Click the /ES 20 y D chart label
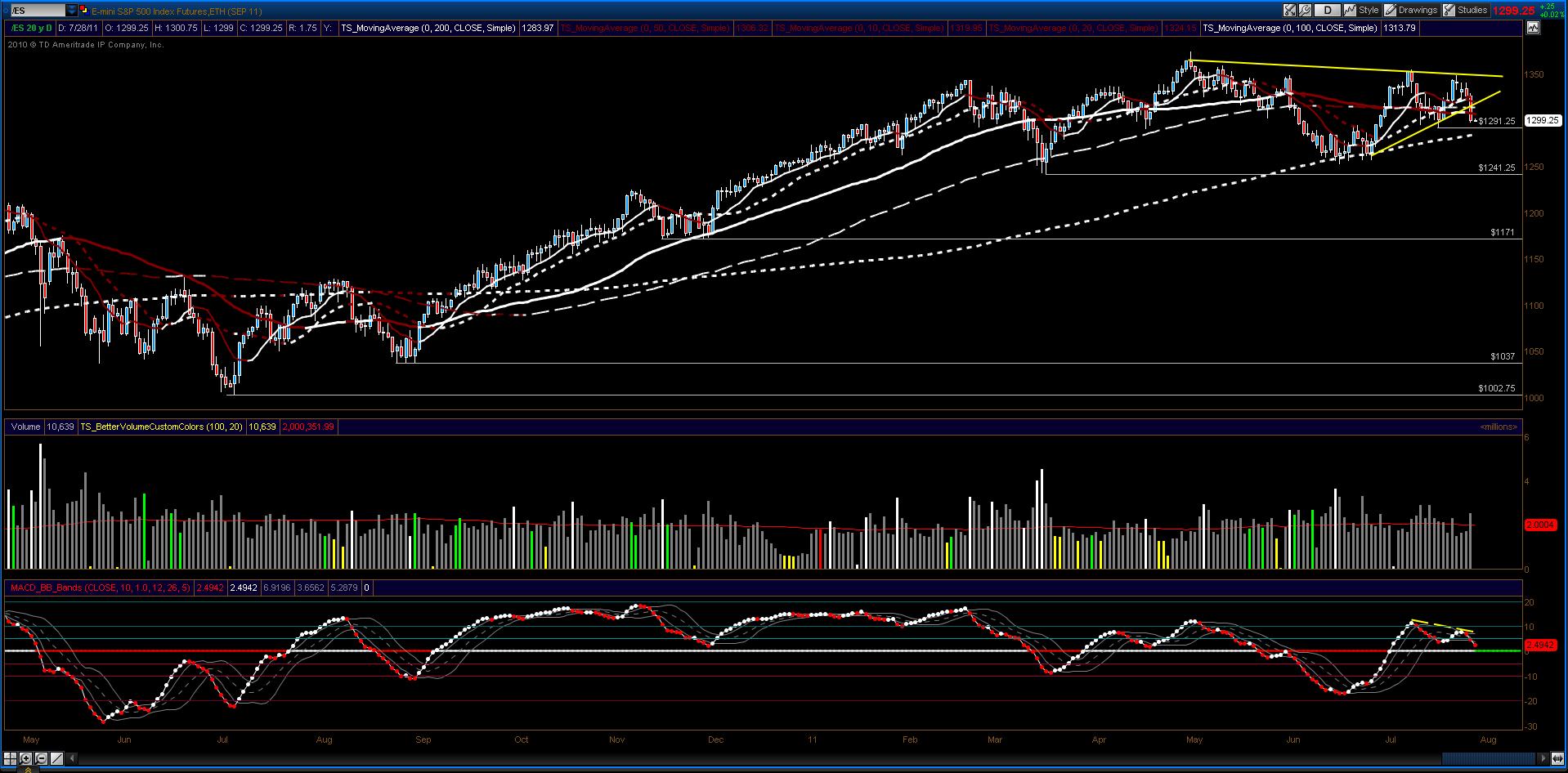 31,28
